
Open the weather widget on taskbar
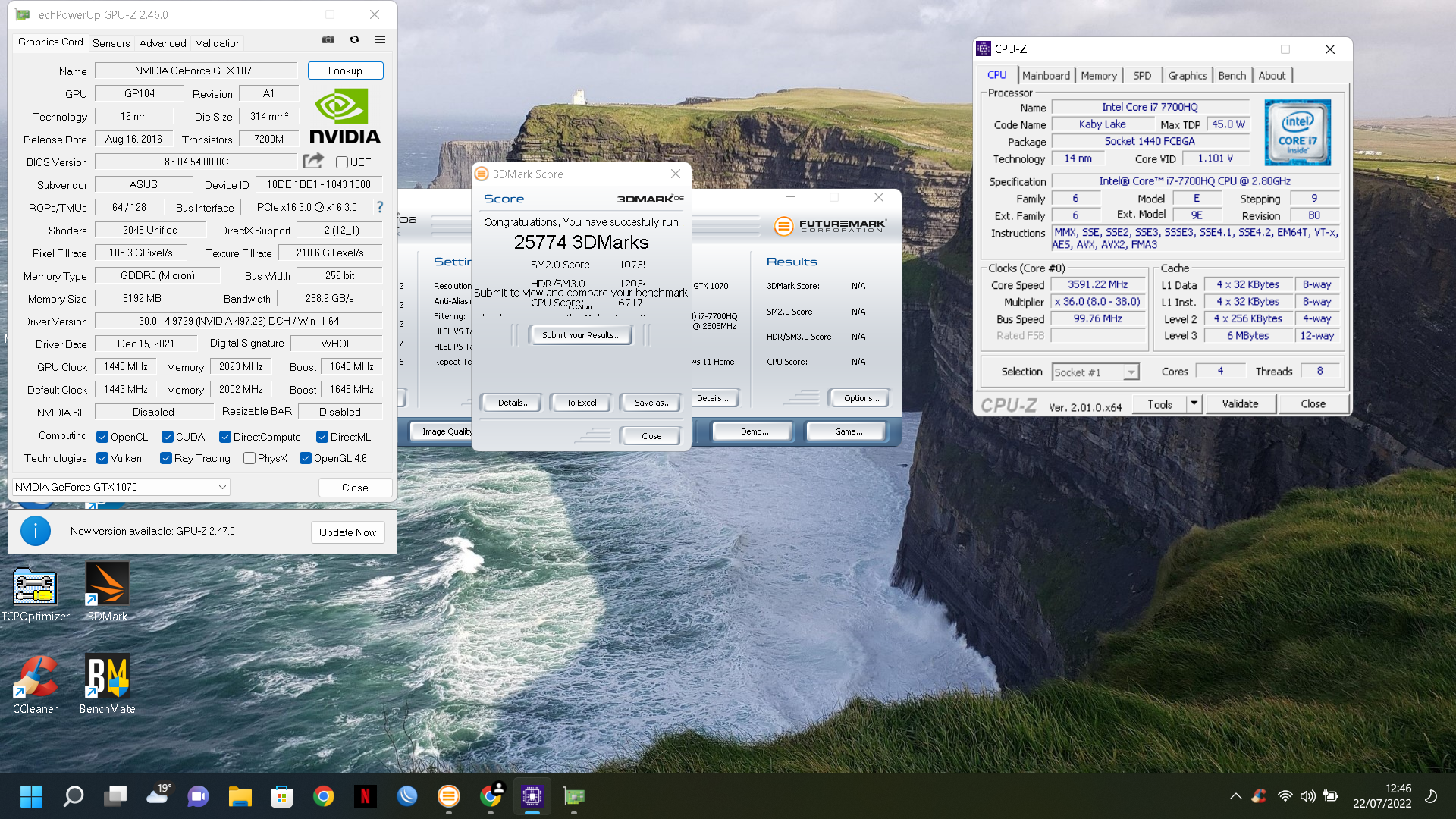pyautogui.click(x=158, y=795)
